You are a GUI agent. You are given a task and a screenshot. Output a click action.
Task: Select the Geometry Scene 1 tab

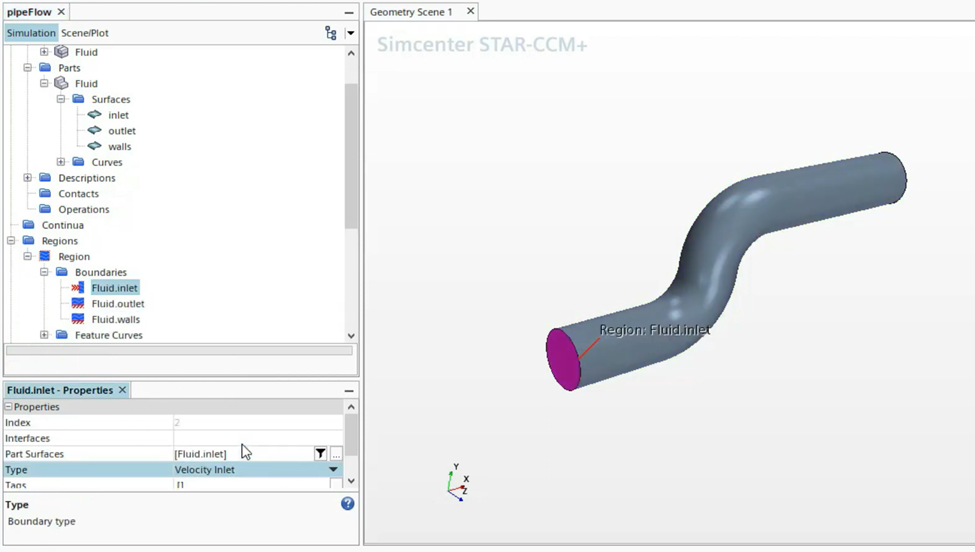411,12
